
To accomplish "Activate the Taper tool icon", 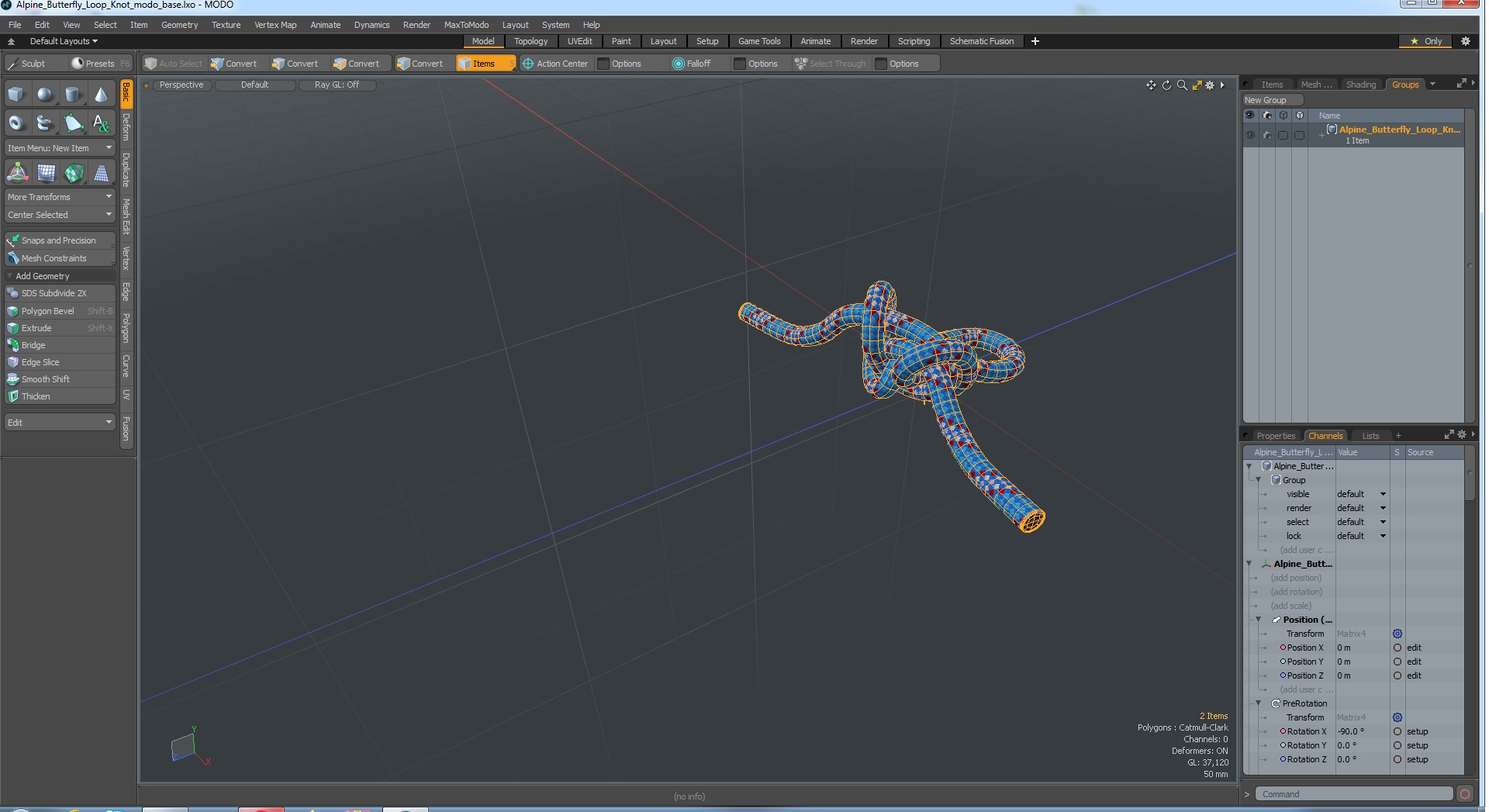I will (102, 173).
